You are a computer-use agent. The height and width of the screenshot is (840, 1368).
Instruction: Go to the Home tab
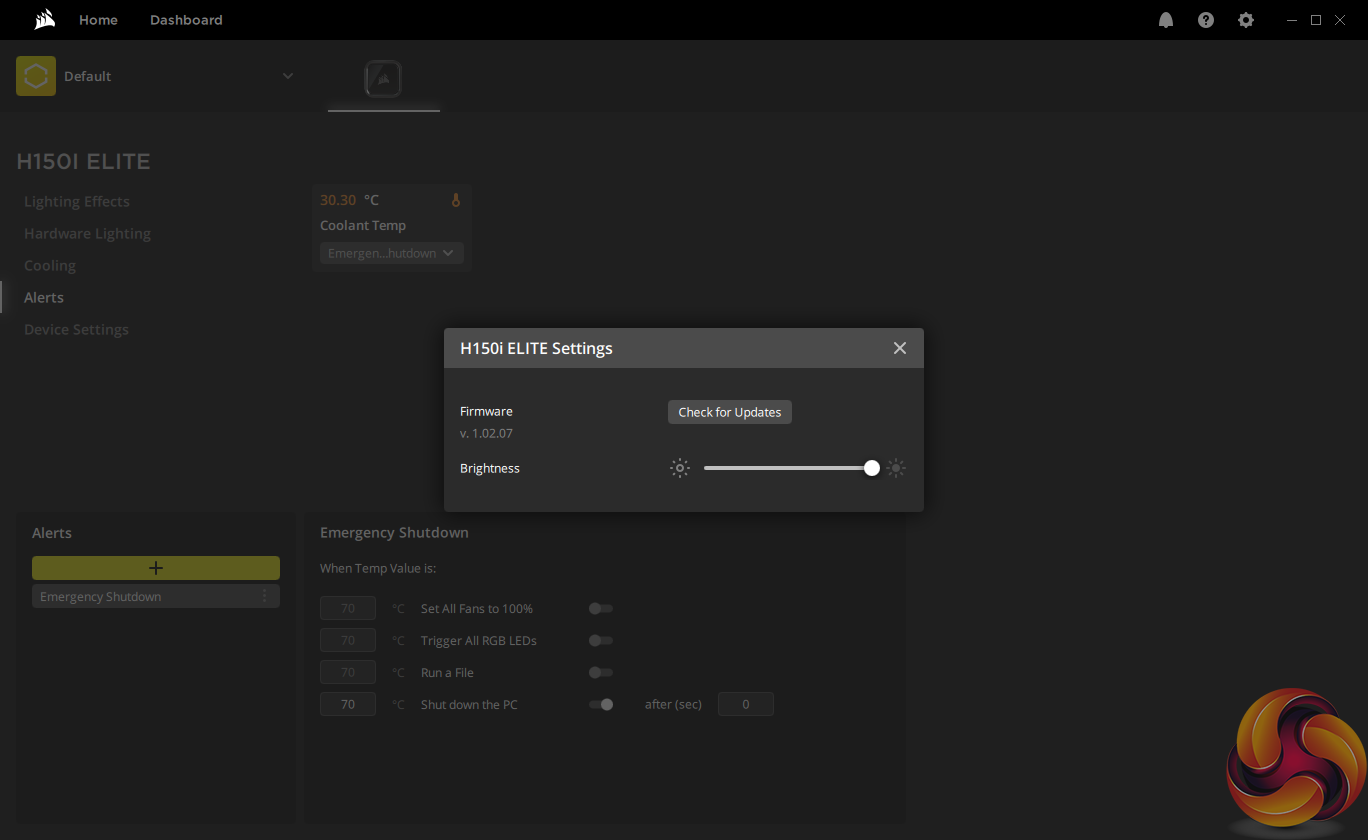point(98,20)
